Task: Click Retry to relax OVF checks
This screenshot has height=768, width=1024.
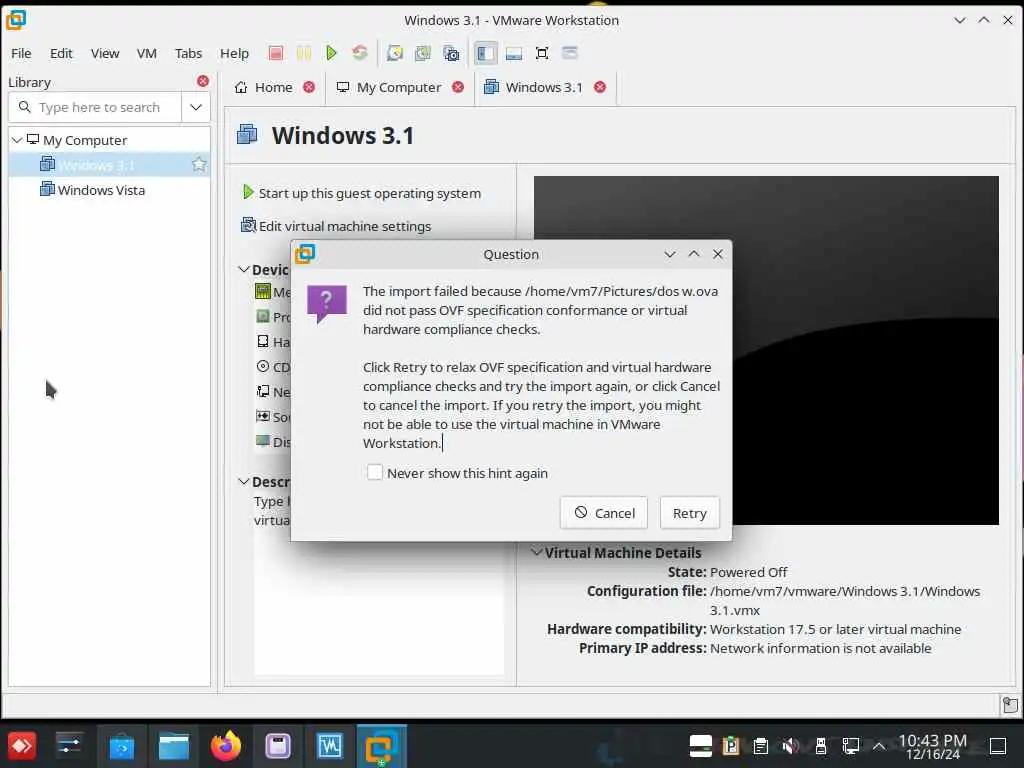Action: click(690, 513)
